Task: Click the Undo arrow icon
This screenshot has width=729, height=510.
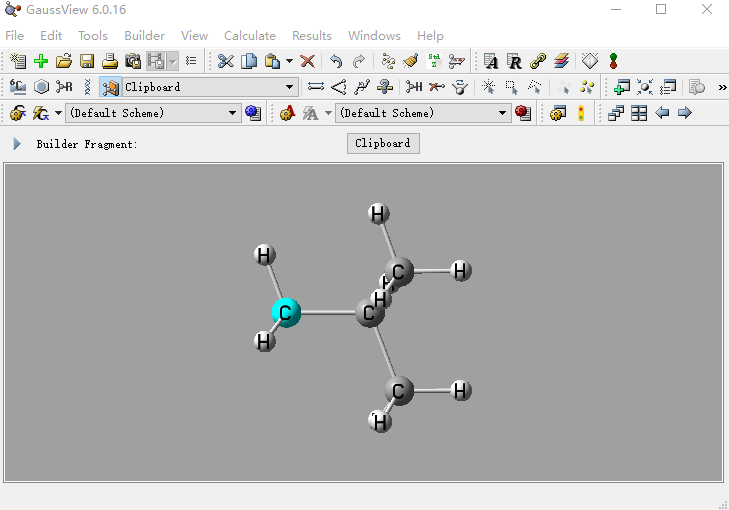Action: pyautogui.click(x=336, y=61)
